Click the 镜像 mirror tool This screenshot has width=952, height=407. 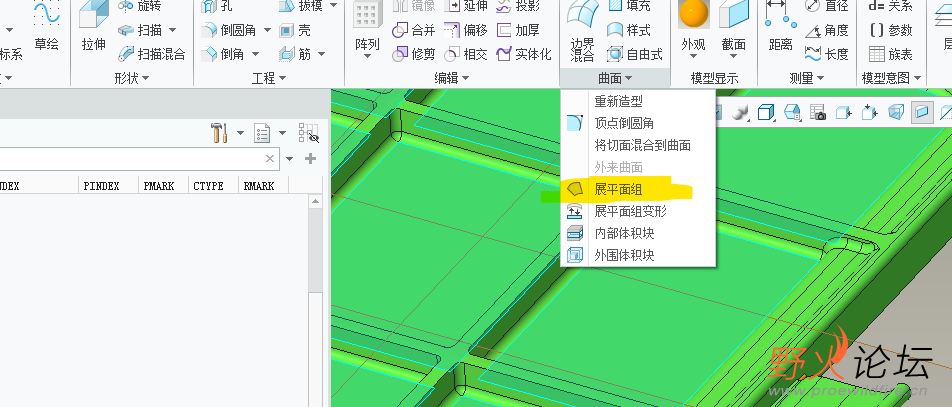[x=414, y=6]
